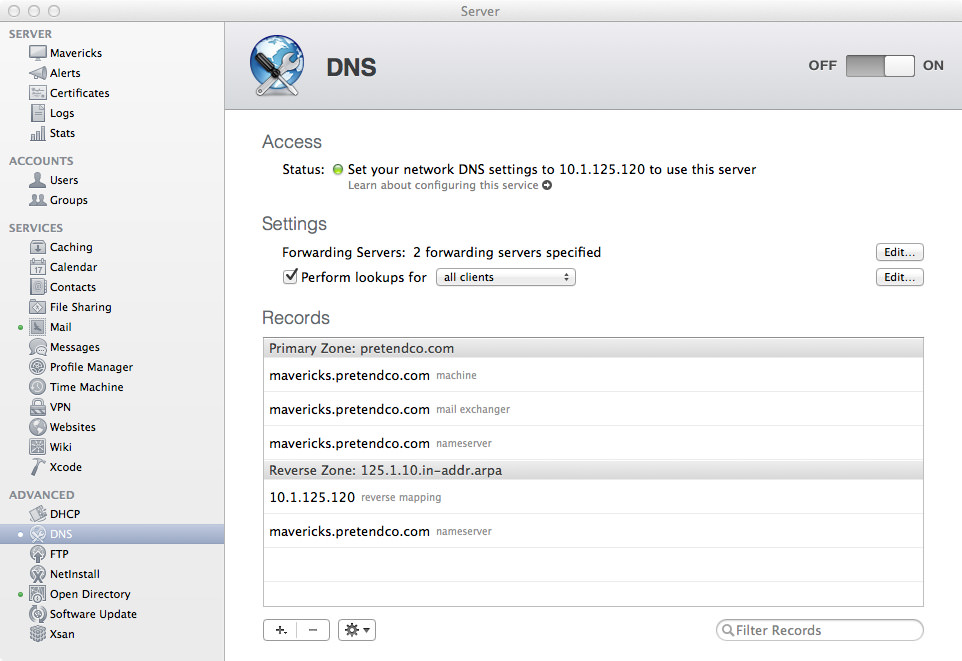Open the Wiki service icon
The height and width of the screenshot is (661, 962).
pos(37,447)
